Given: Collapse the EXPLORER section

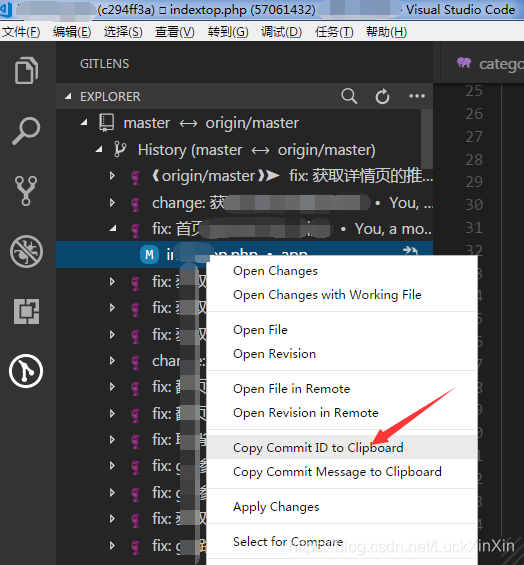Looking at the screenshot, I should pos(68,96).
